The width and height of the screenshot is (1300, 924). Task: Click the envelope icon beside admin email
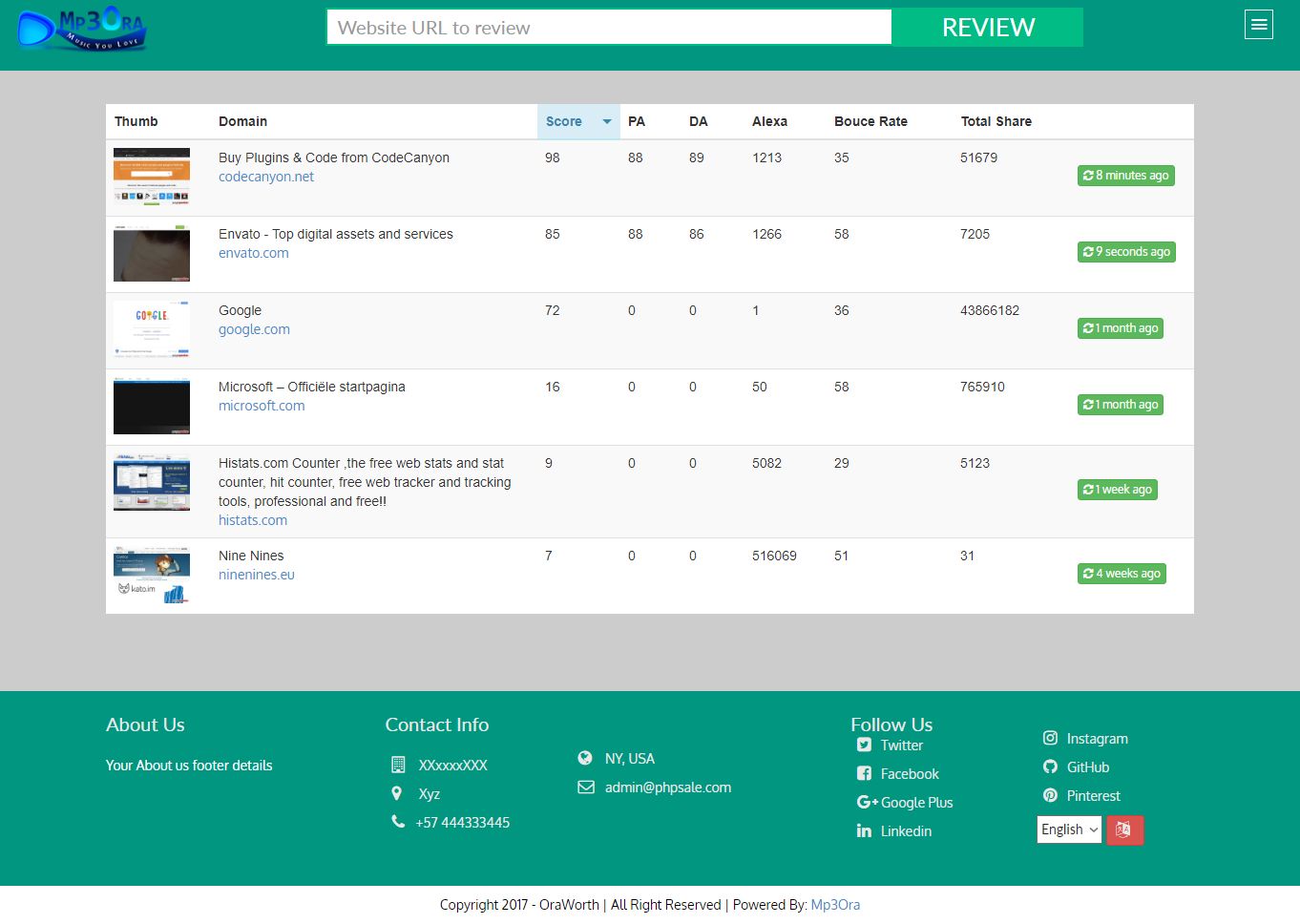click(586, 787)
